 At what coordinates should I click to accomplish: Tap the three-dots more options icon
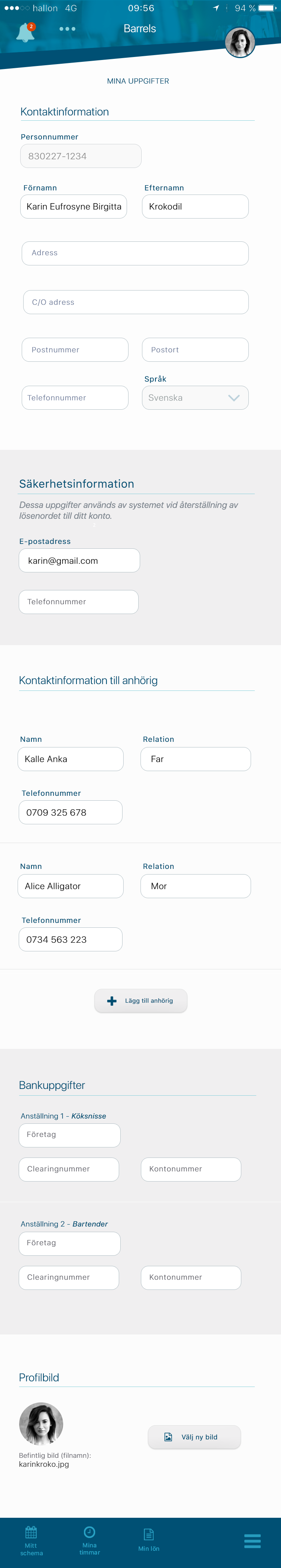(x=67, y=28)
